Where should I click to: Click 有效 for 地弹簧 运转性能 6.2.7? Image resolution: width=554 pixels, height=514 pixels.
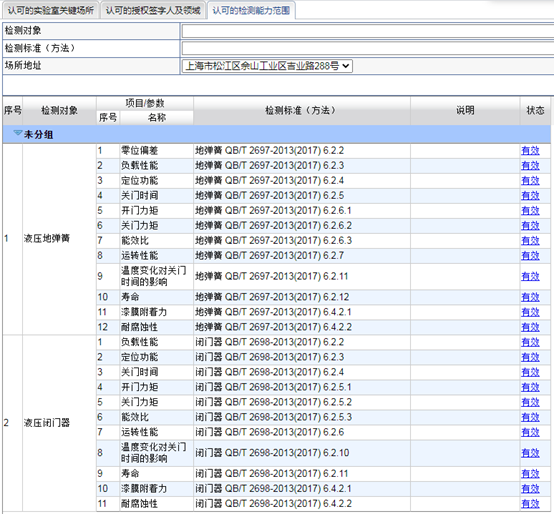(530, 255)
